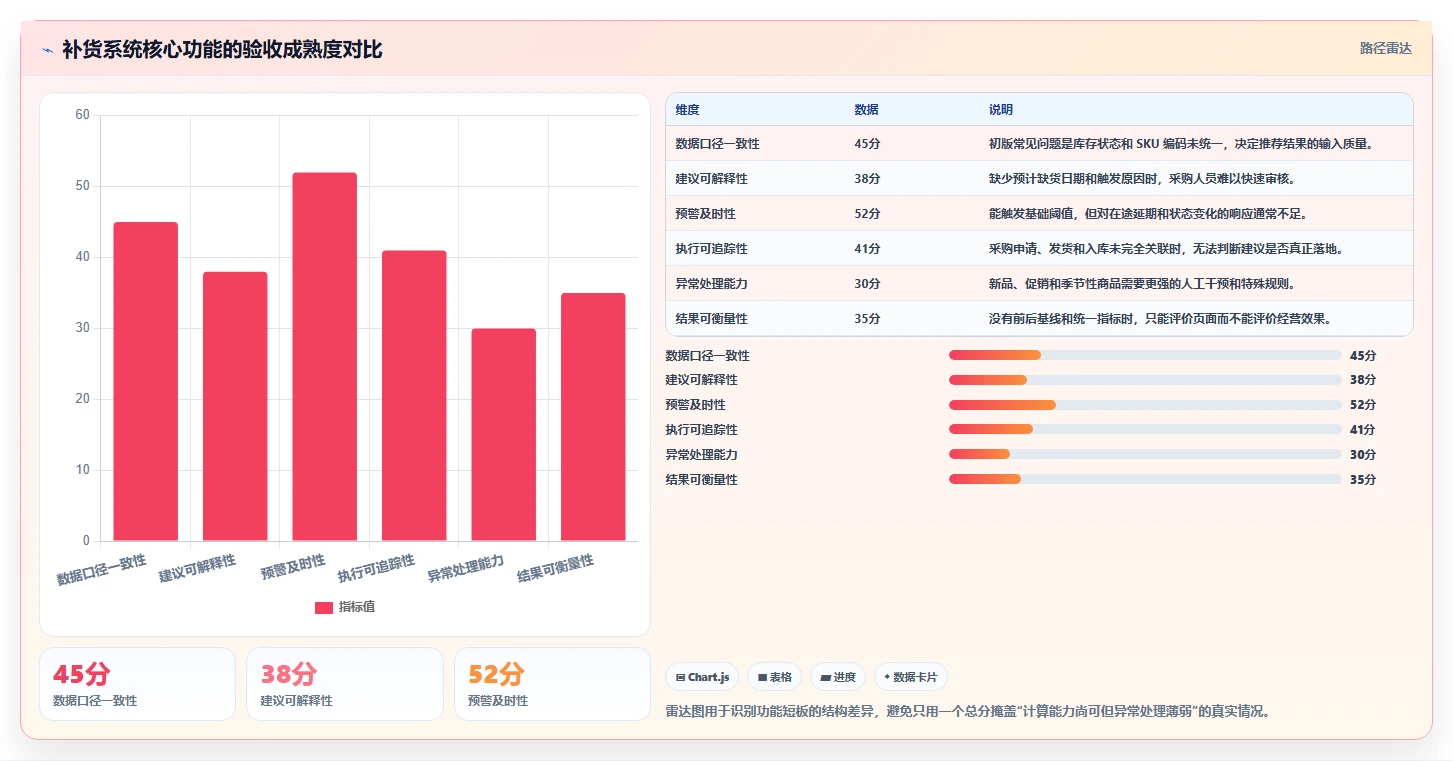Viewport: 1453px width, 761px height.
Task: Select the 52分 预警及时性 stat card
Action: 552,684
